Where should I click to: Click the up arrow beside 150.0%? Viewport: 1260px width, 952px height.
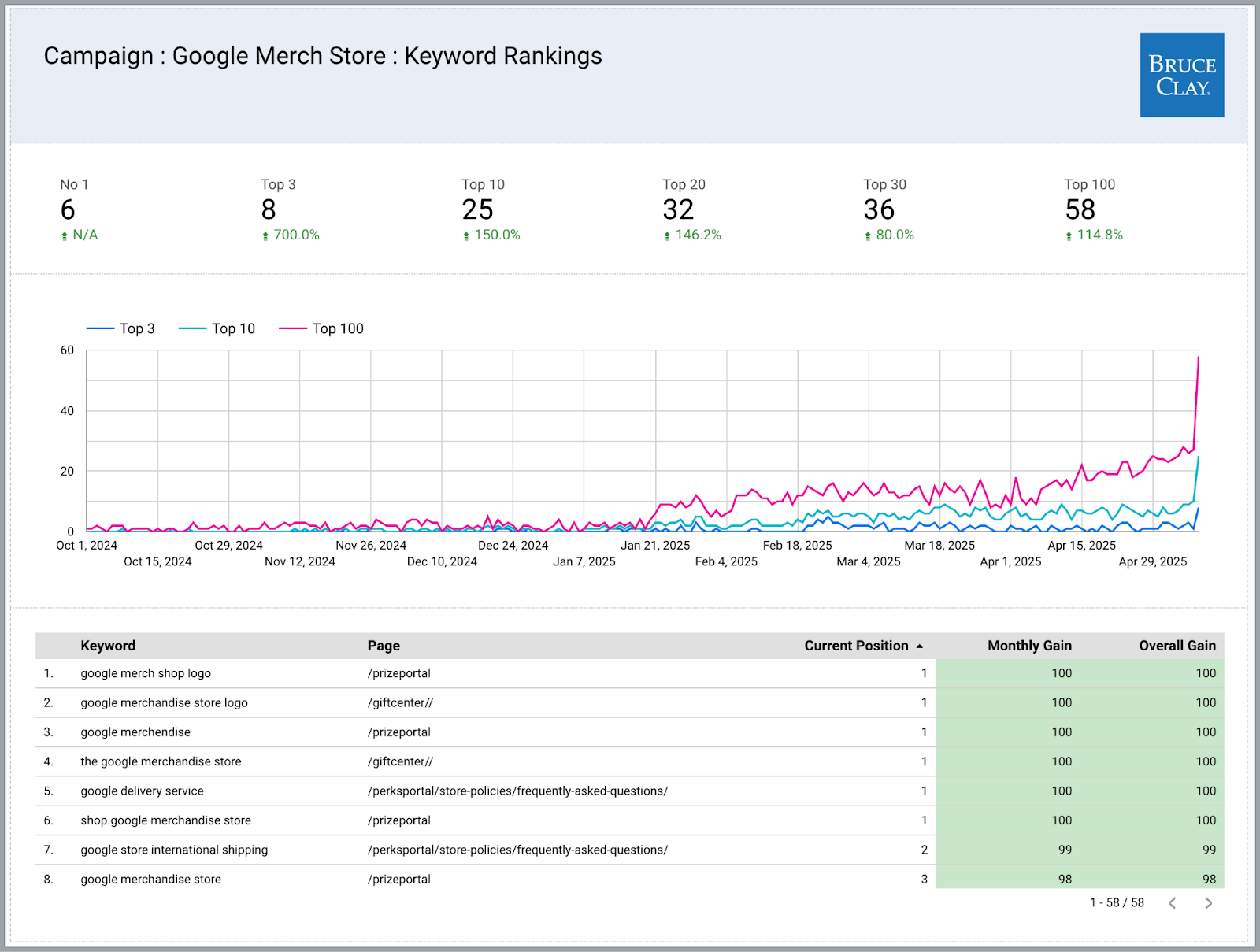(x=466, y=235)
